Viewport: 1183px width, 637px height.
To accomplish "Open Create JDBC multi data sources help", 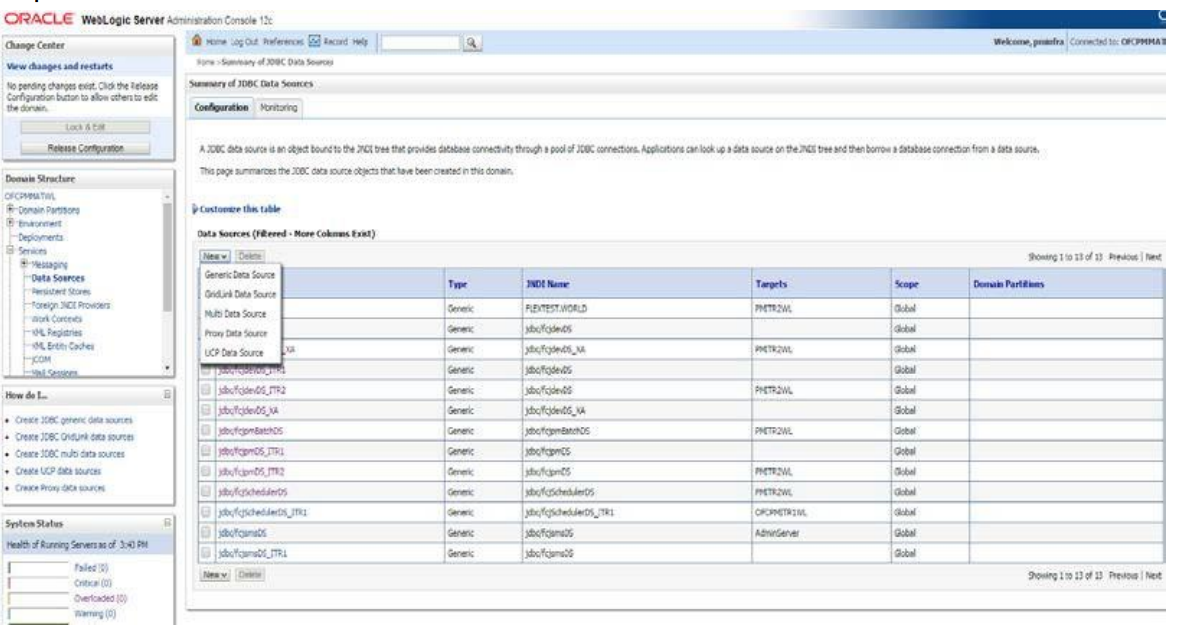I will (70, 454).
